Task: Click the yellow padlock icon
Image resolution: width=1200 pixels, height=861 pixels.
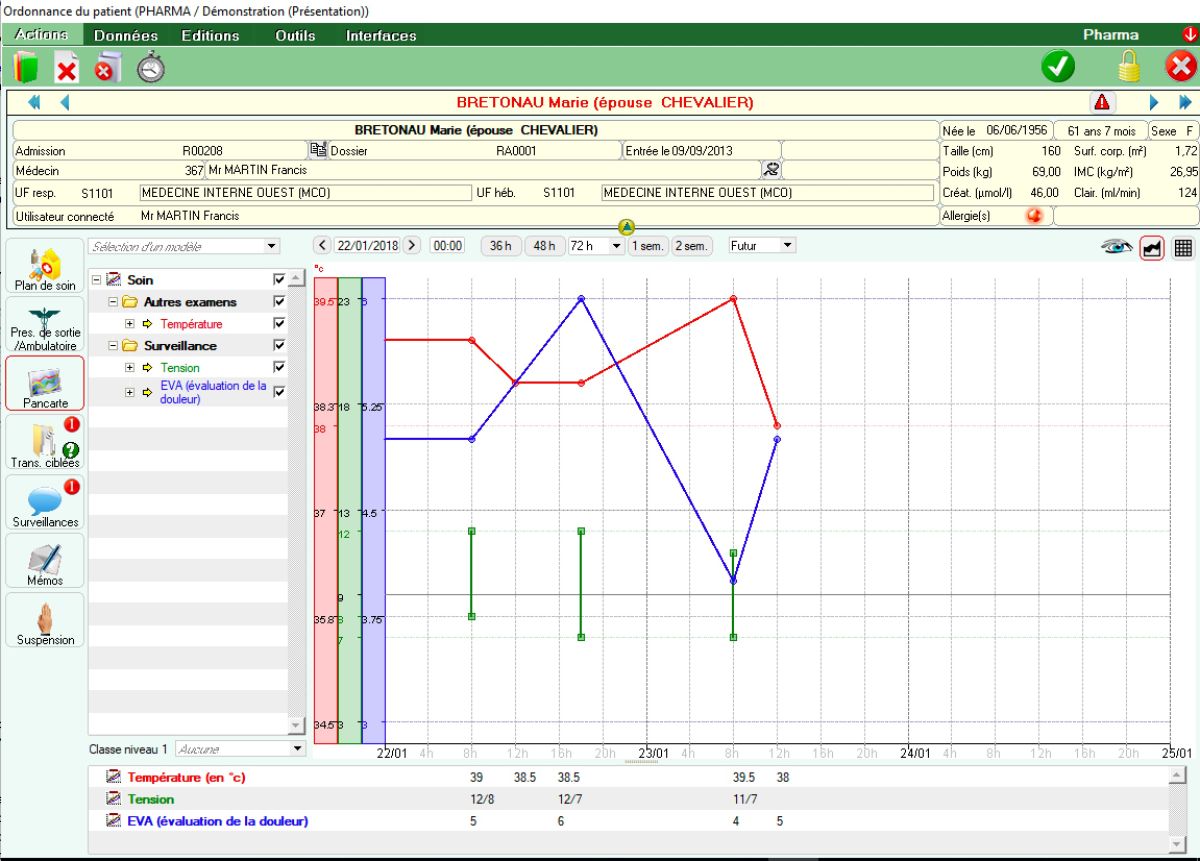Action: (1129, 67)
